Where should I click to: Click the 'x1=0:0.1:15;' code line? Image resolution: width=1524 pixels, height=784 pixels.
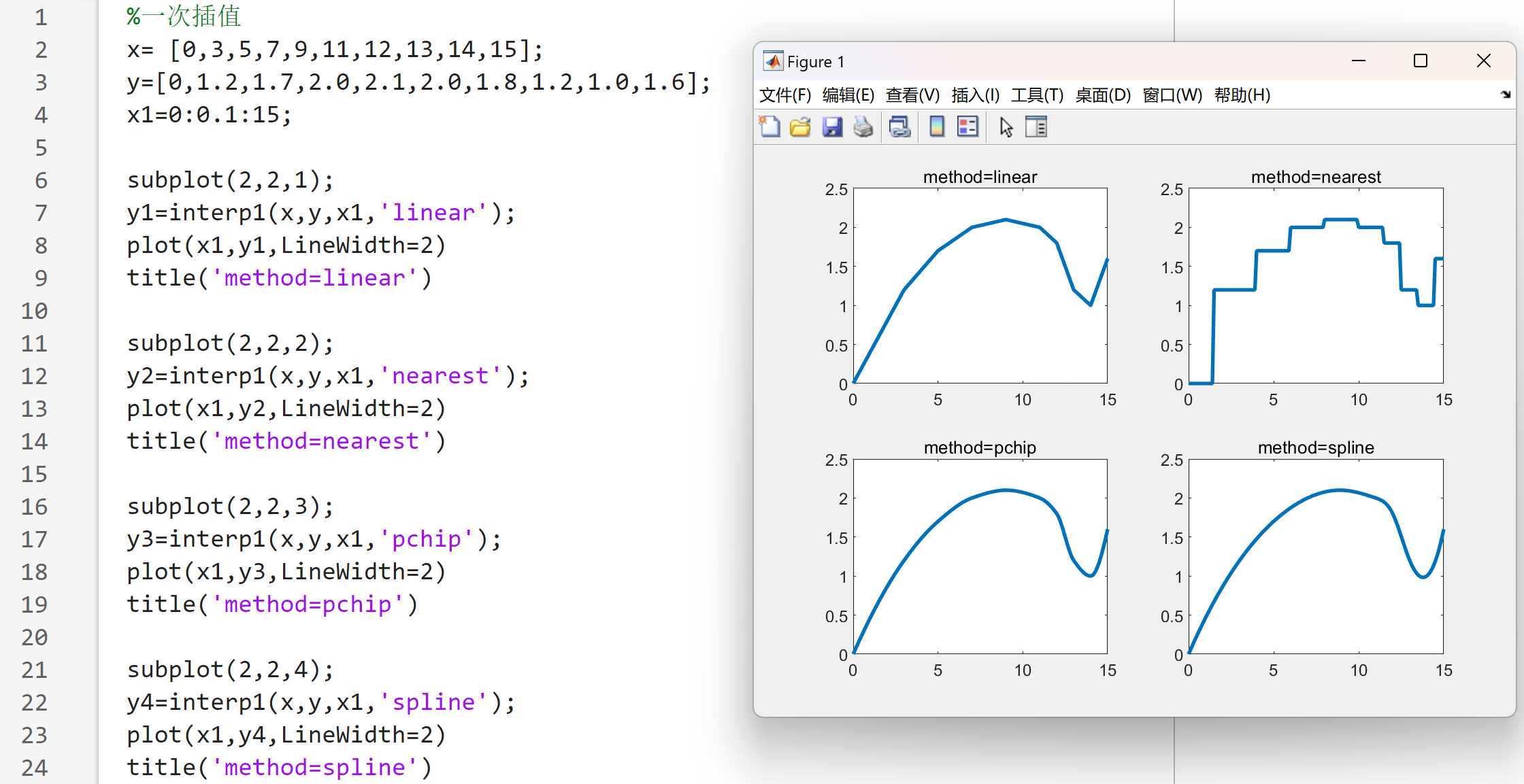(210, 115)
